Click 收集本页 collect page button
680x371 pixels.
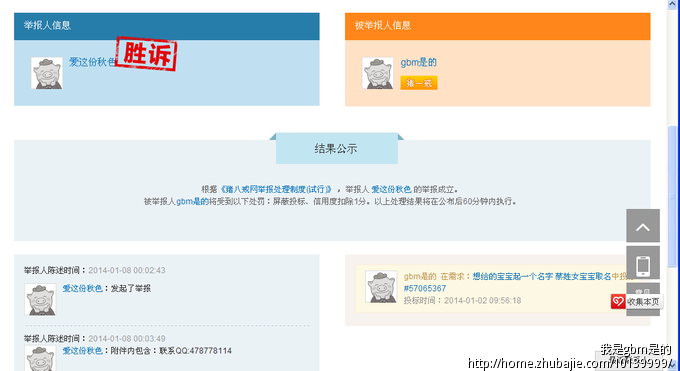[x=644, y=302]
